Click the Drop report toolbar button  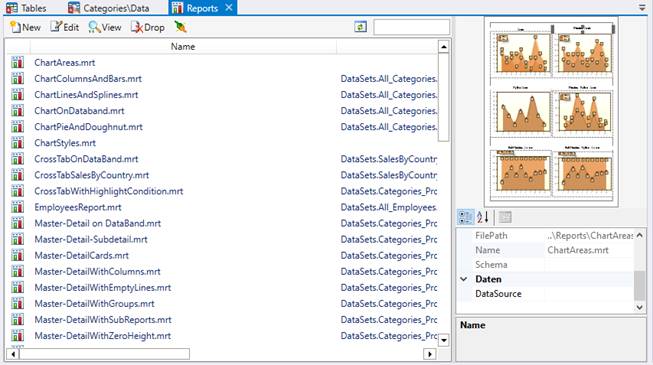pos(148,28)
